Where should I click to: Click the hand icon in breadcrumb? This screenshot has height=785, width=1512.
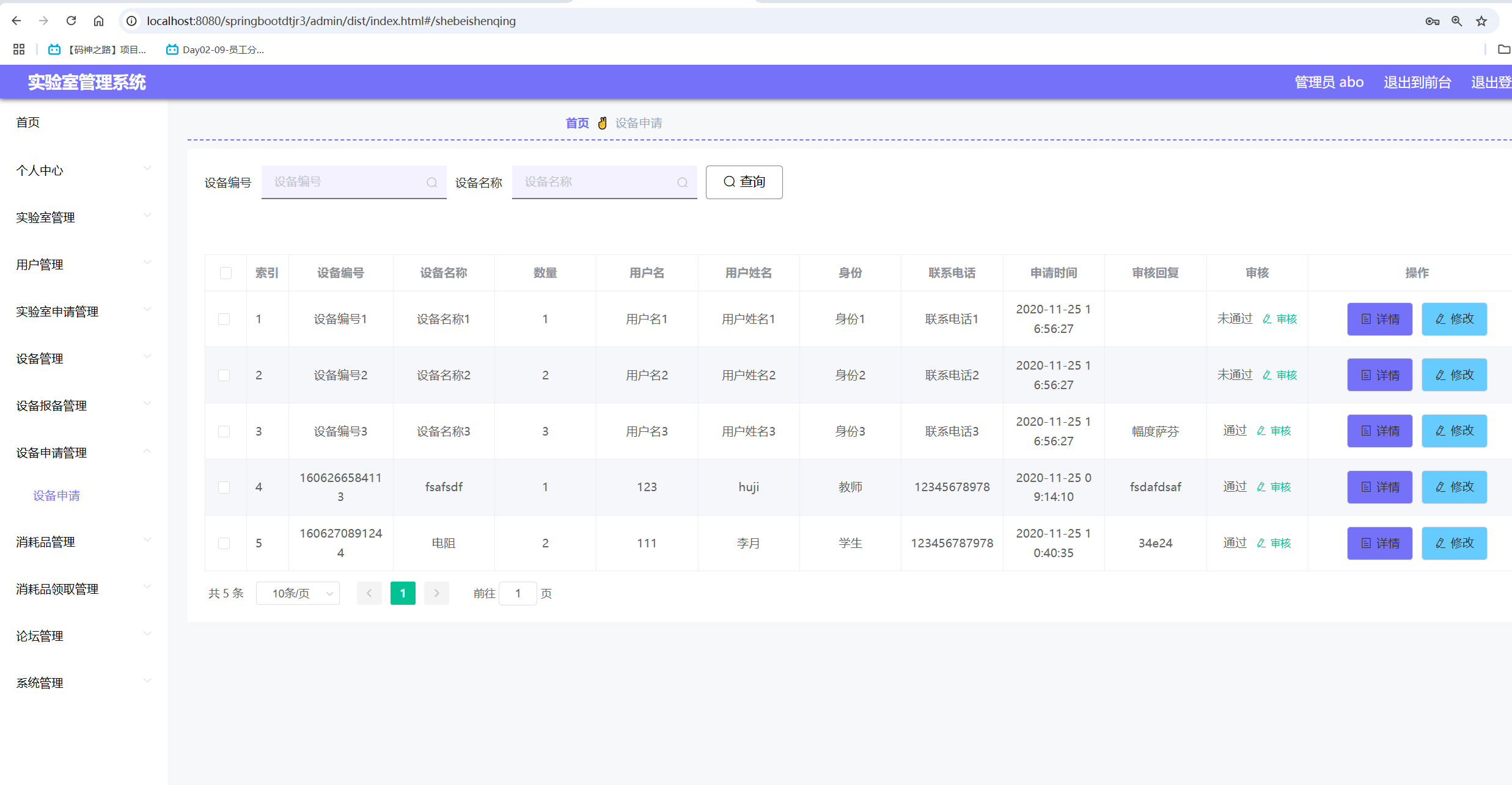tap(602, 123)
